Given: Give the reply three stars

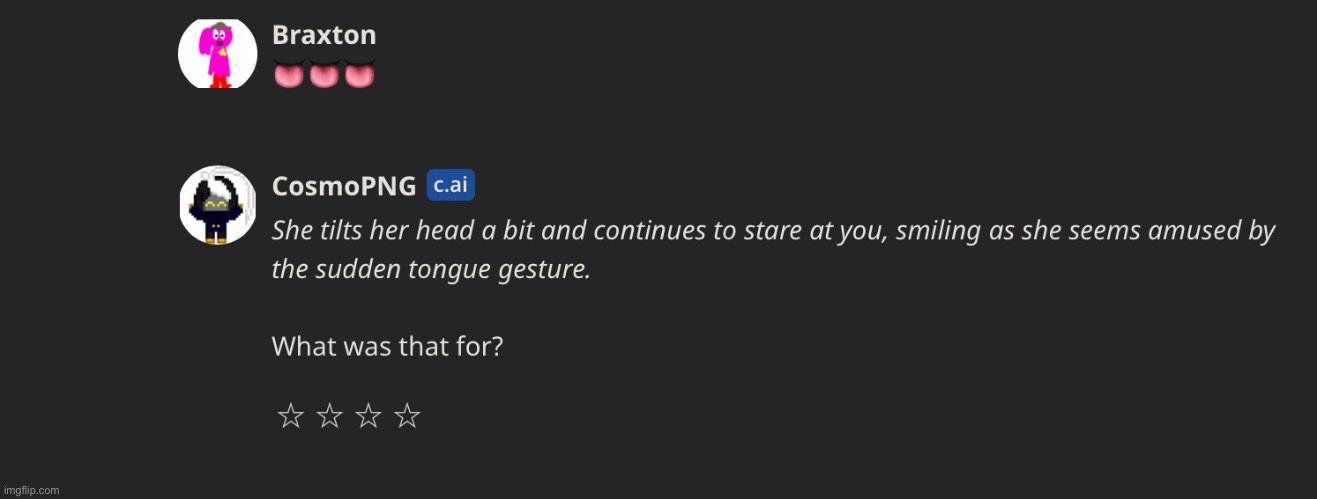Looking at the screenshot, I should 368,416.
